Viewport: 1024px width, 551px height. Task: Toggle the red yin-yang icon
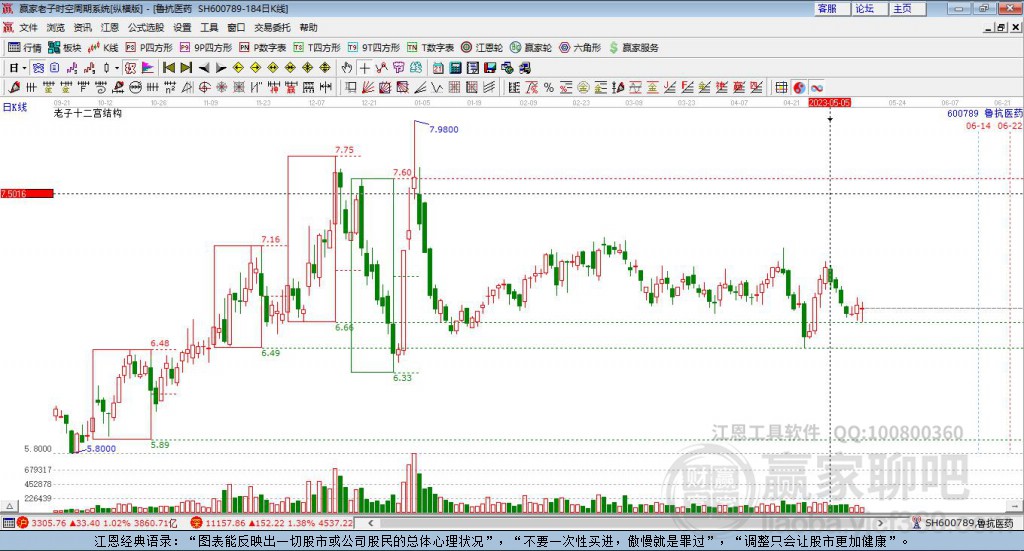pyautogui.click(x=799, y=87)
